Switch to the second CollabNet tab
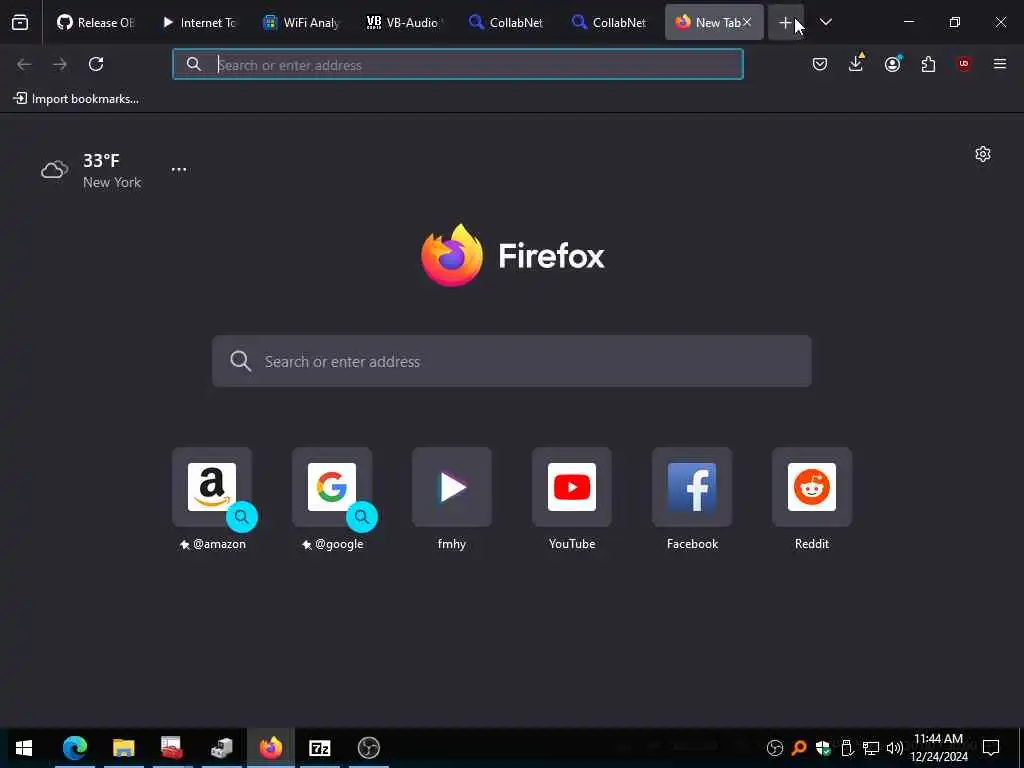The width and height of the screenshot is (1024, 768). point(611,22)
